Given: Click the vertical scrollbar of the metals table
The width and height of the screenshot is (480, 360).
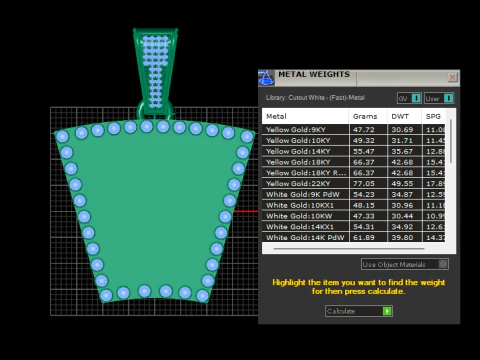Looking at the screenshot, I should pos(451,142).
